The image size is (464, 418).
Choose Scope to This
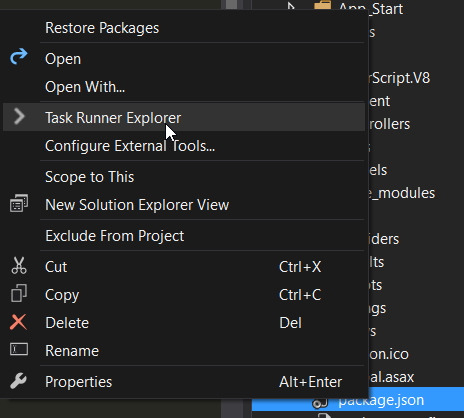[183, 177]
